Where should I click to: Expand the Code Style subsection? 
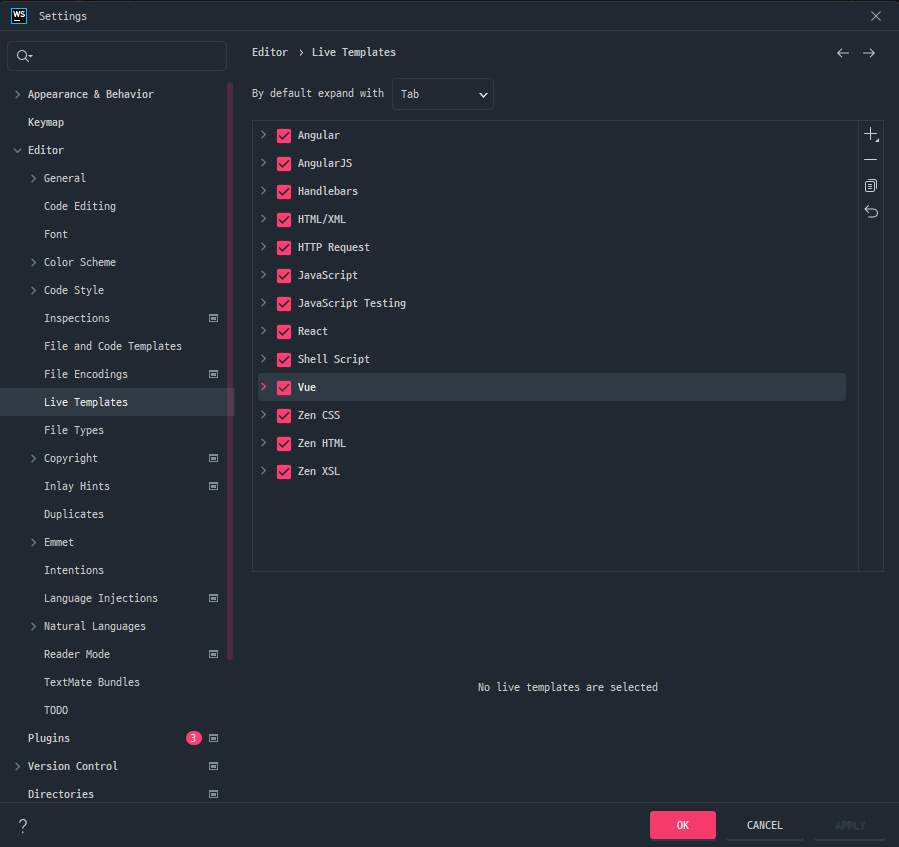click(x=33, y=290)
